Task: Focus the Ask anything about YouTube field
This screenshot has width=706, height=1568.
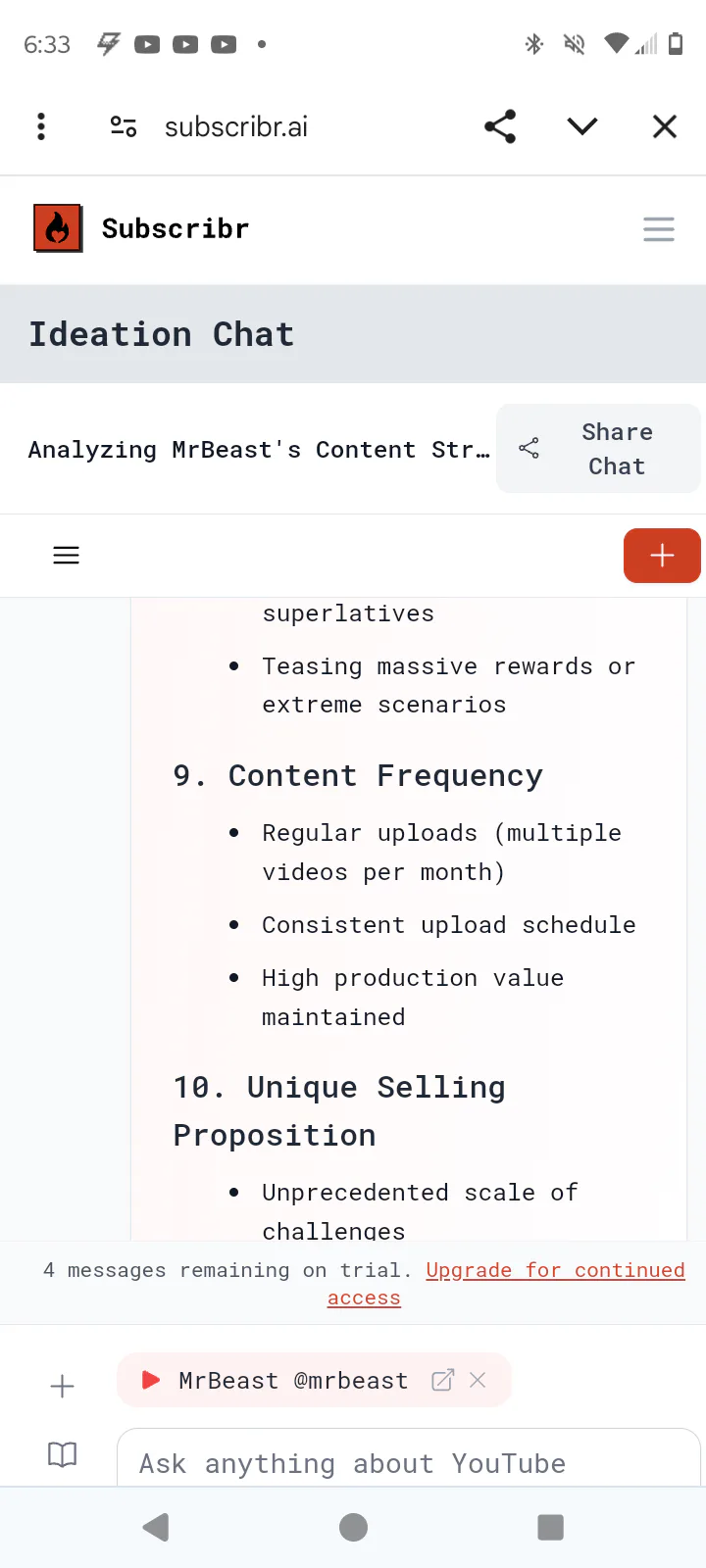Action: pos(408,1463)
